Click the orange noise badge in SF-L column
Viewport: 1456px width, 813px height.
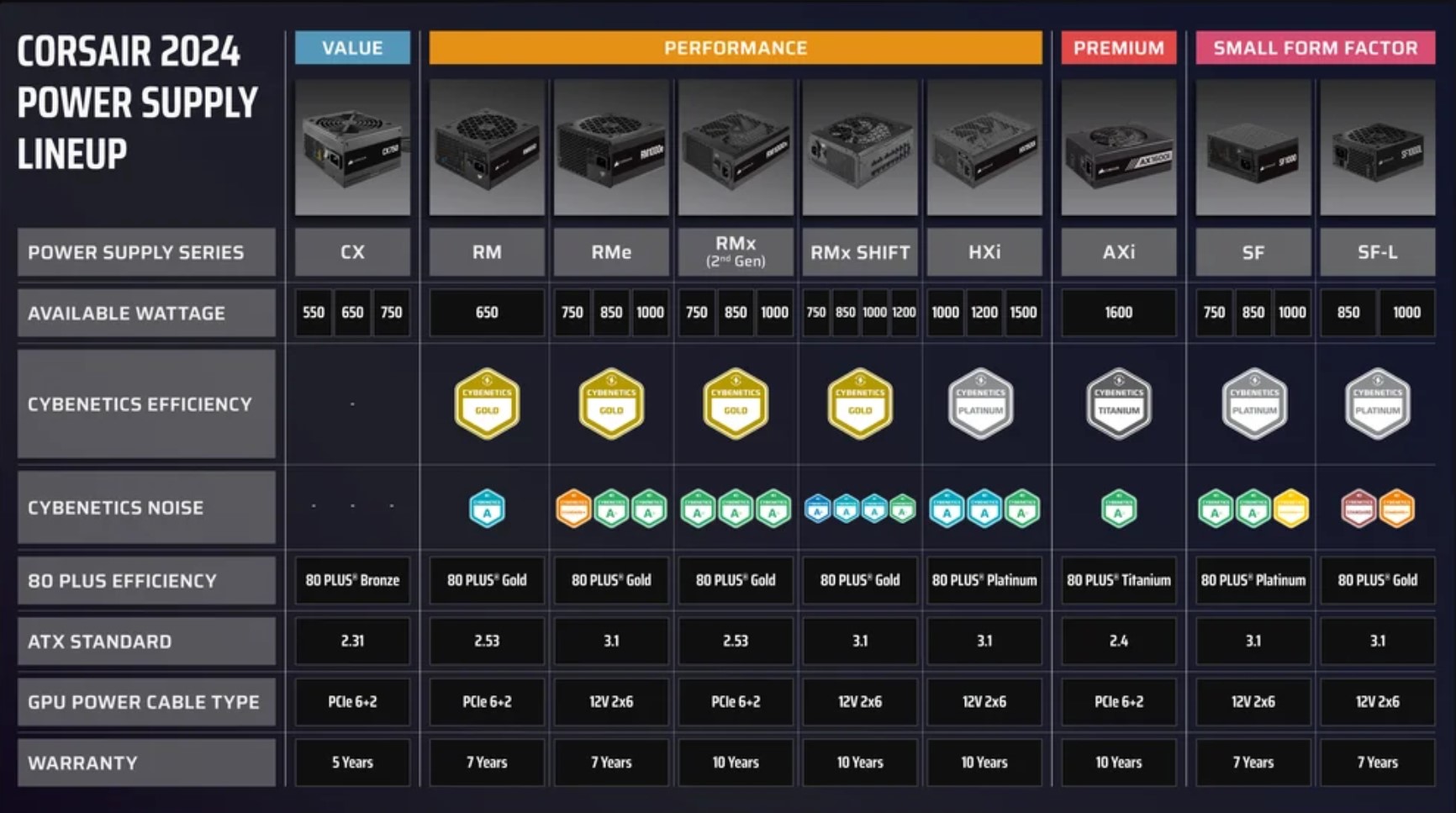pyautogui.click(x=1397, y=509)
